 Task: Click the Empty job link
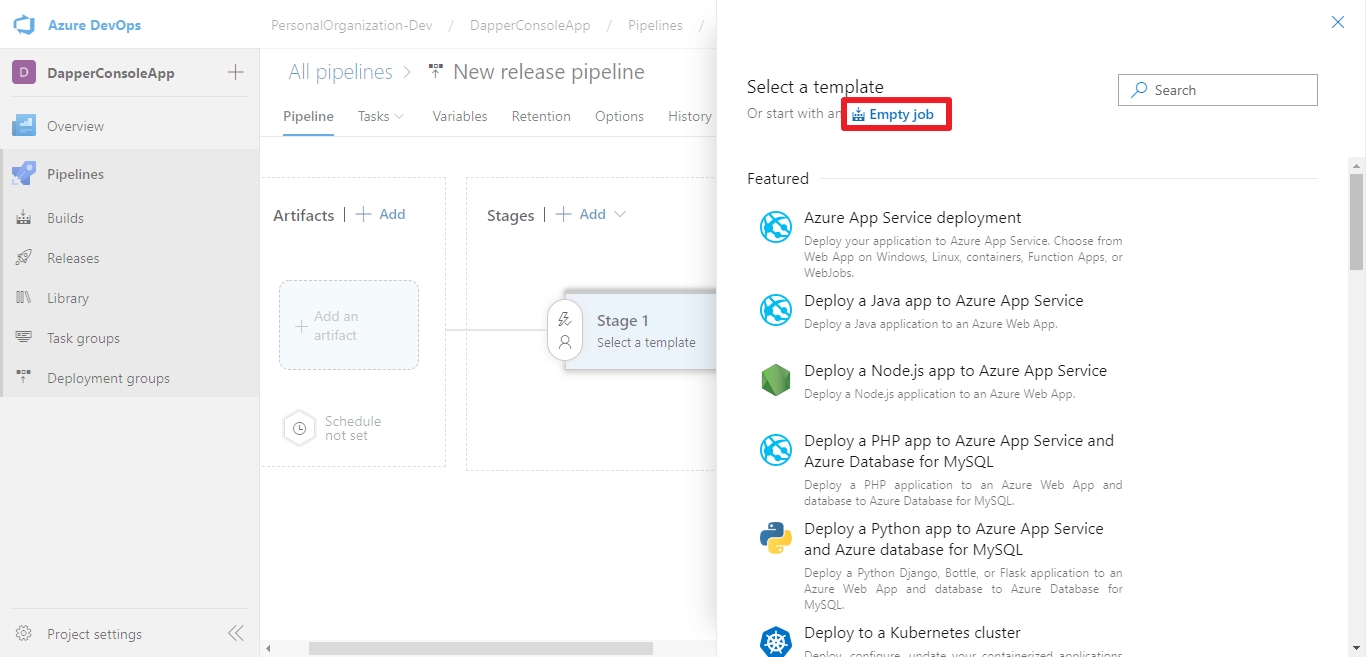(x=893, y=114)
